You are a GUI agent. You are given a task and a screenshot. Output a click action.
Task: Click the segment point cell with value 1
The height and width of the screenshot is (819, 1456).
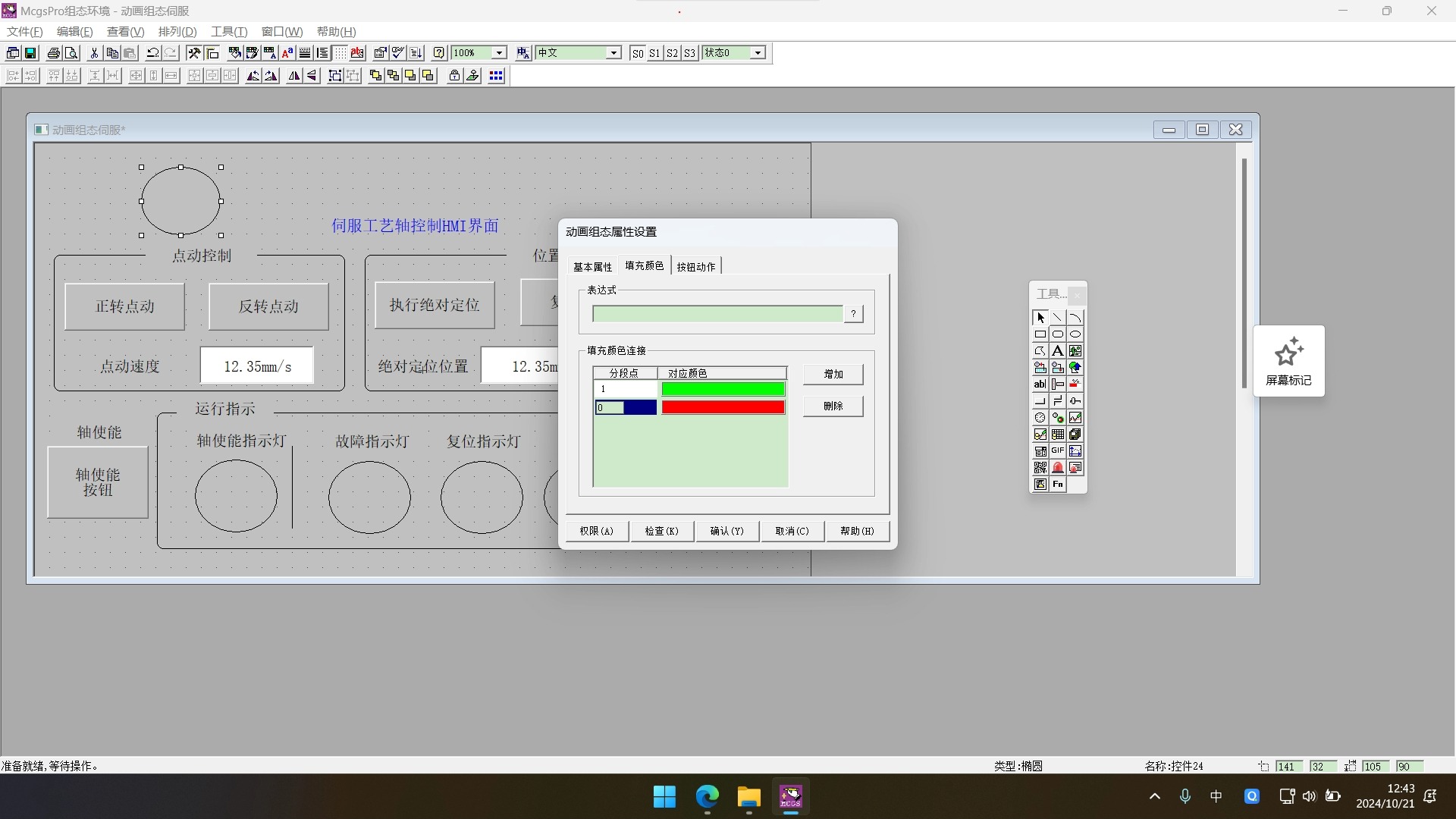tap(626, 390)
